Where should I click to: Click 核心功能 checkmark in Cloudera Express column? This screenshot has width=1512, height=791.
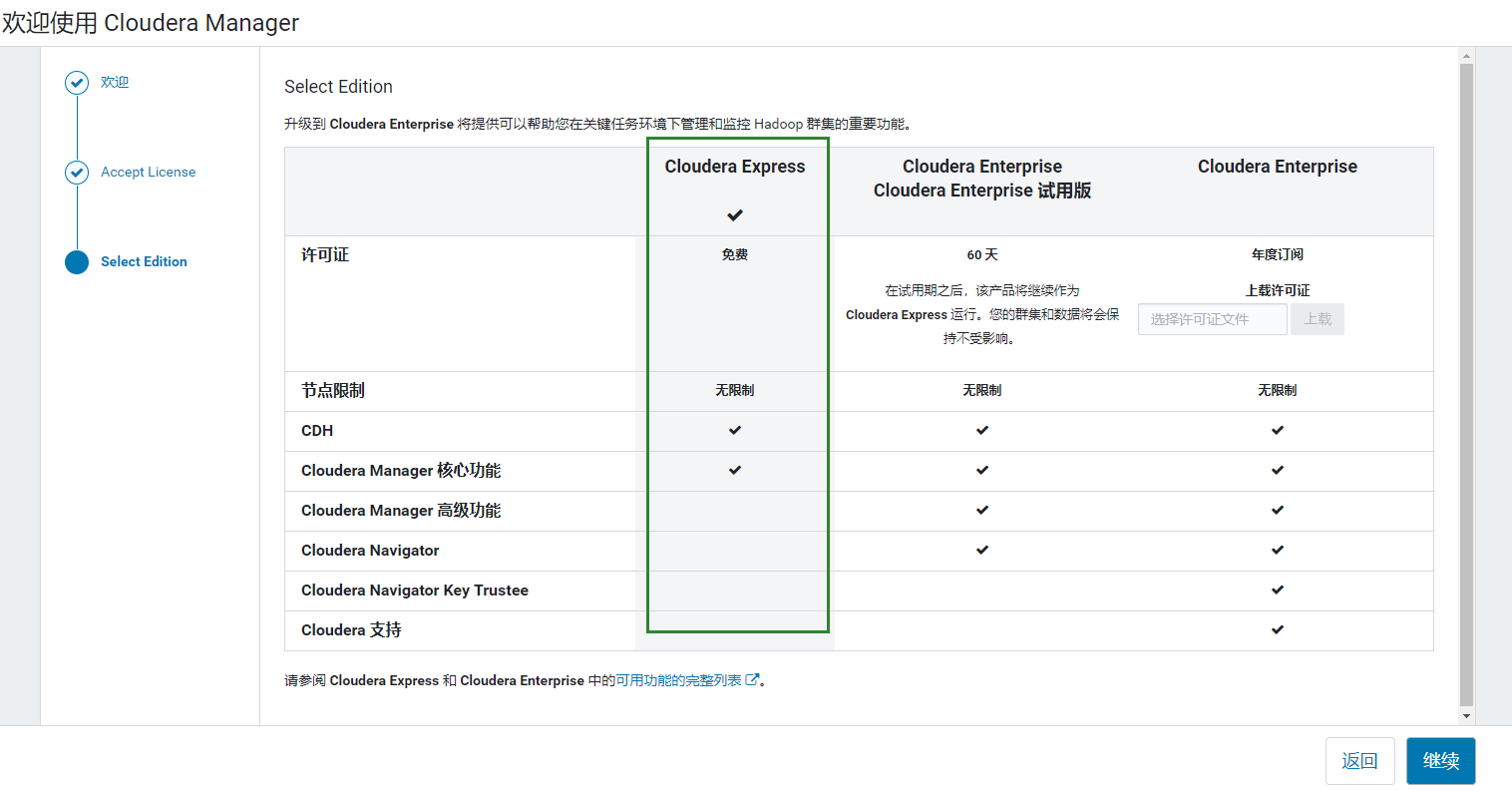[735, 470]
